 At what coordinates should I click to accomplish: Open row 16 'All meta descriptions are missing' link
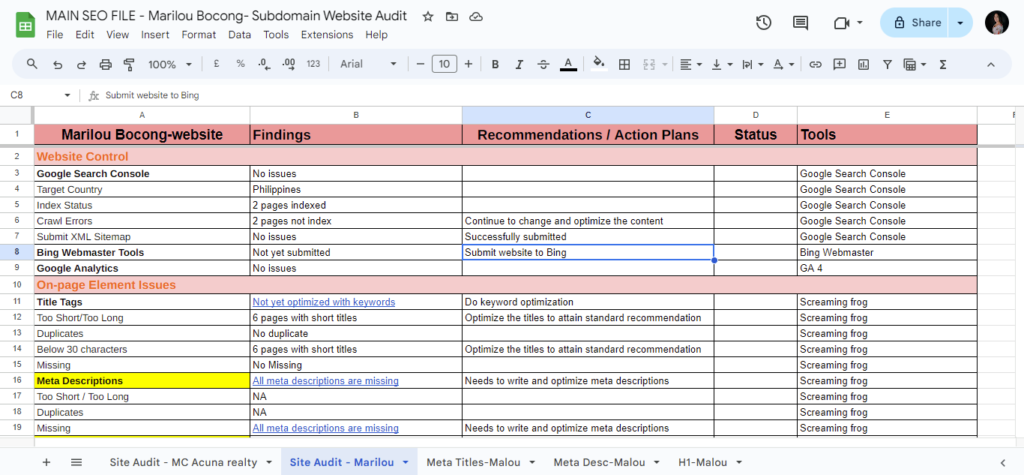325,380
